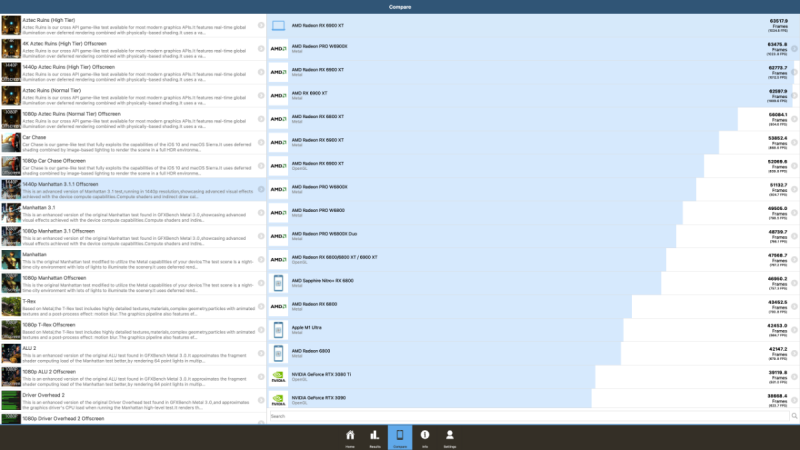
Task: Open detail arrow on Apple M1 Ultra row
Action: [x=794, y=330]
